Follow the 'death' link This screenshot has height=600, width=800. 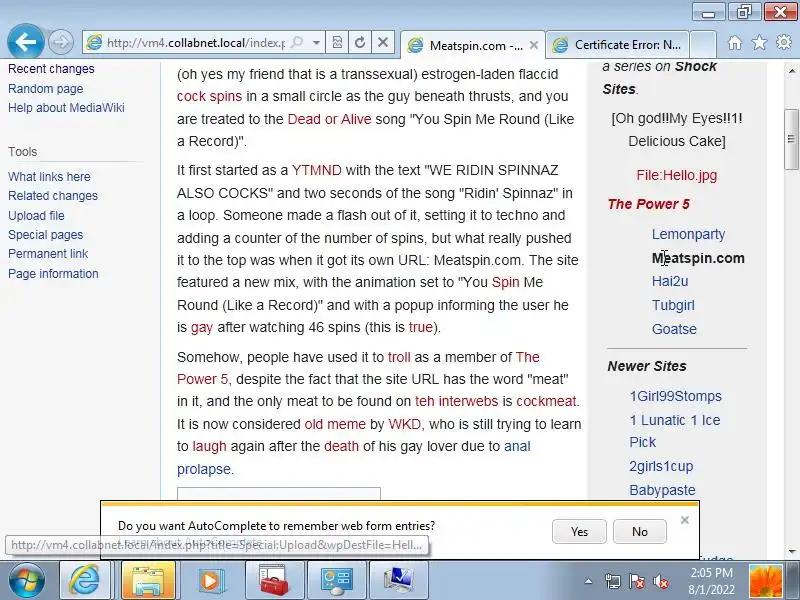pos(341,446)
